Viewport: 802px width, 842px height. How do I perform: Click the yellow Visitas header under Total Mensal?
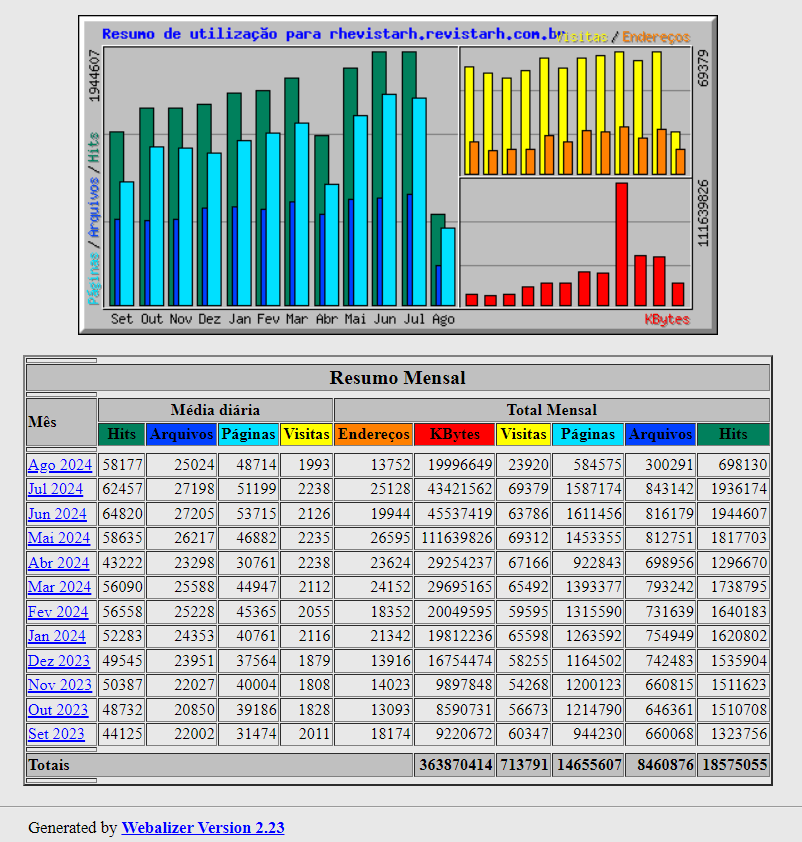point(524,434)
